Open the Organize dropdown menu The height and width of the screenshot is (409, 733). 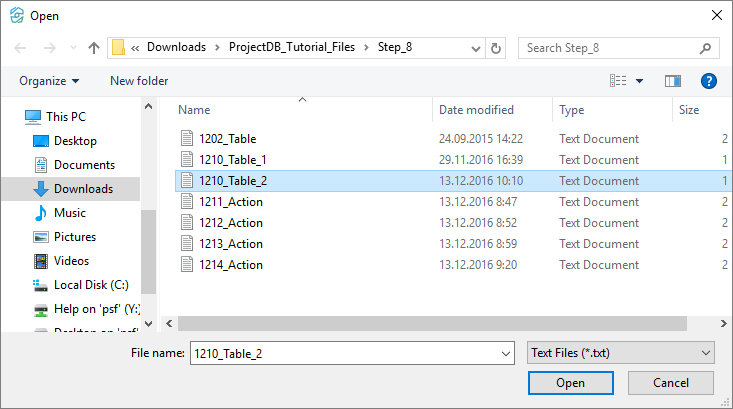click(49, 81)
